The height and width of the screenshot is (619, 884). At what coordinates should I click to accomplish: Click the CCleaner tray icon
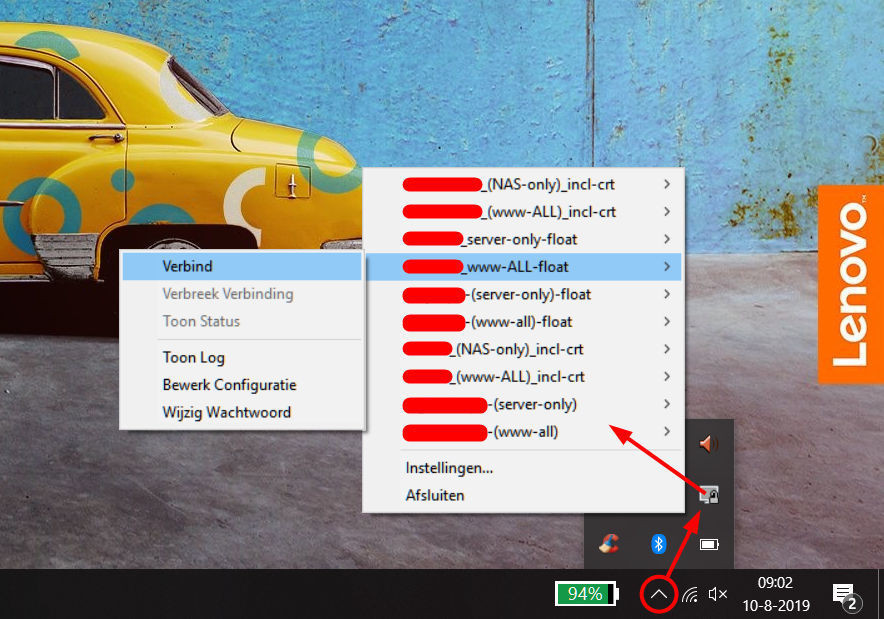pos(609,543)
